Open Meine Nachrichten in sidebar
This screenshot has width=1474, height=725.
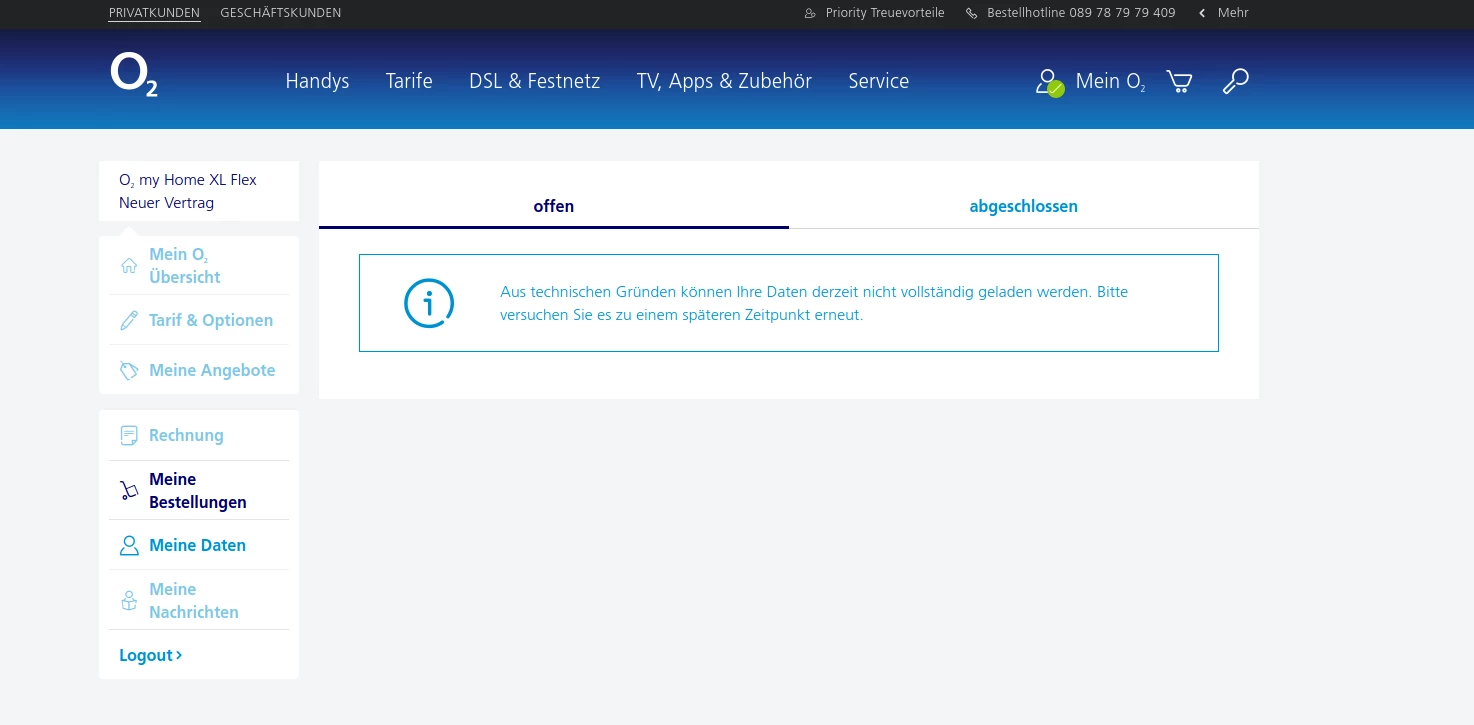click(x=194, y=600)
